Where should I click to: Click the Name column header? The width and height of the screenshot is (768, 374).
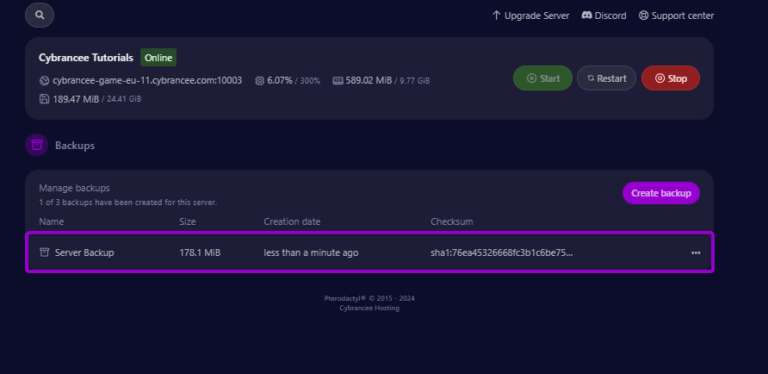click(51, 222)
